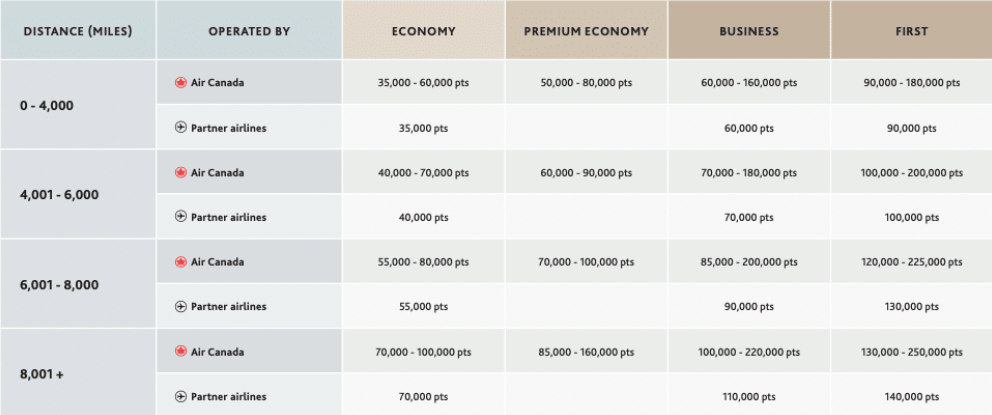This screenshot has height=415, width=992.
Task: Select the Economy column header
Action: coord(423,31)
